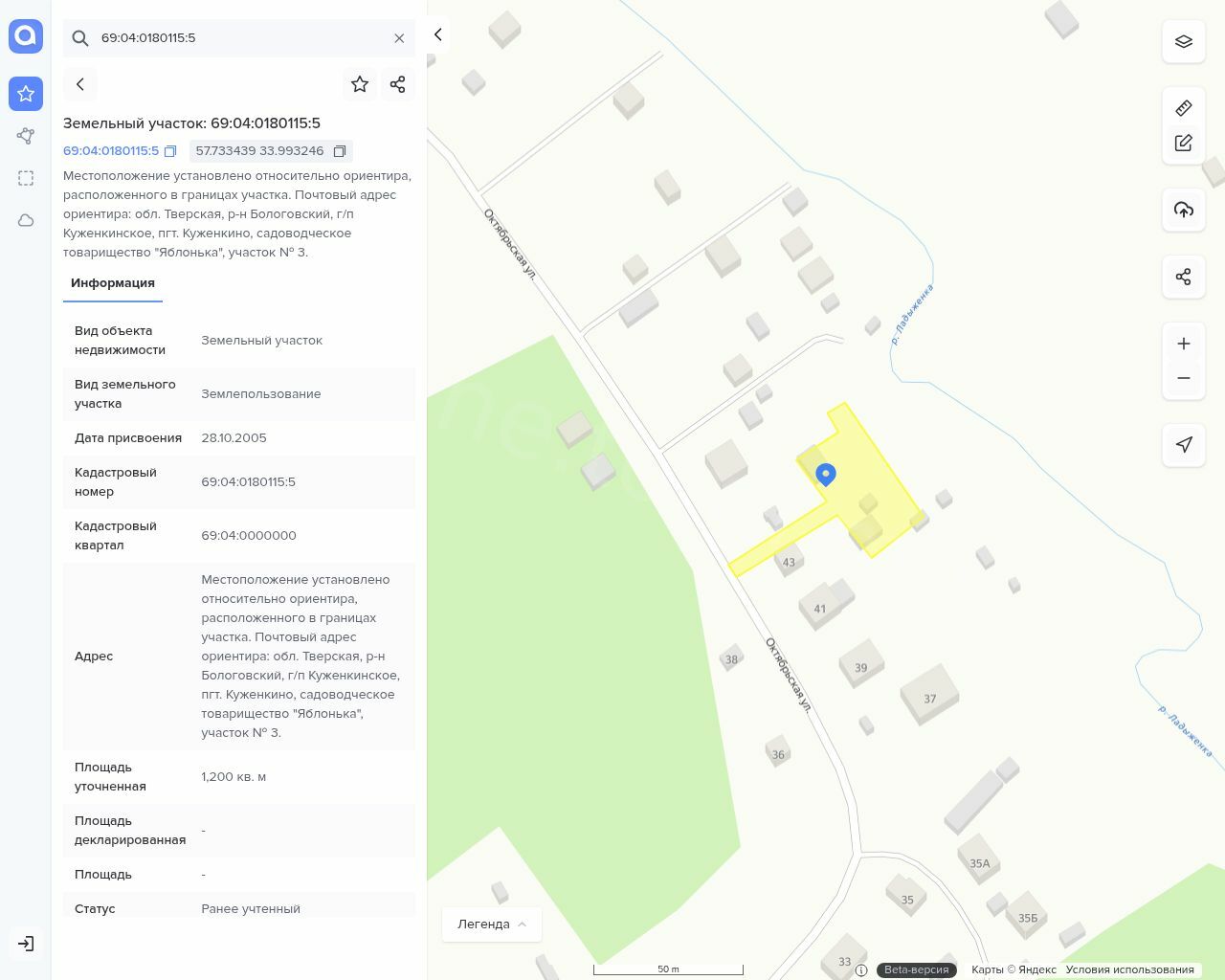Collapse the left information panel

click(x=437, y=34)
